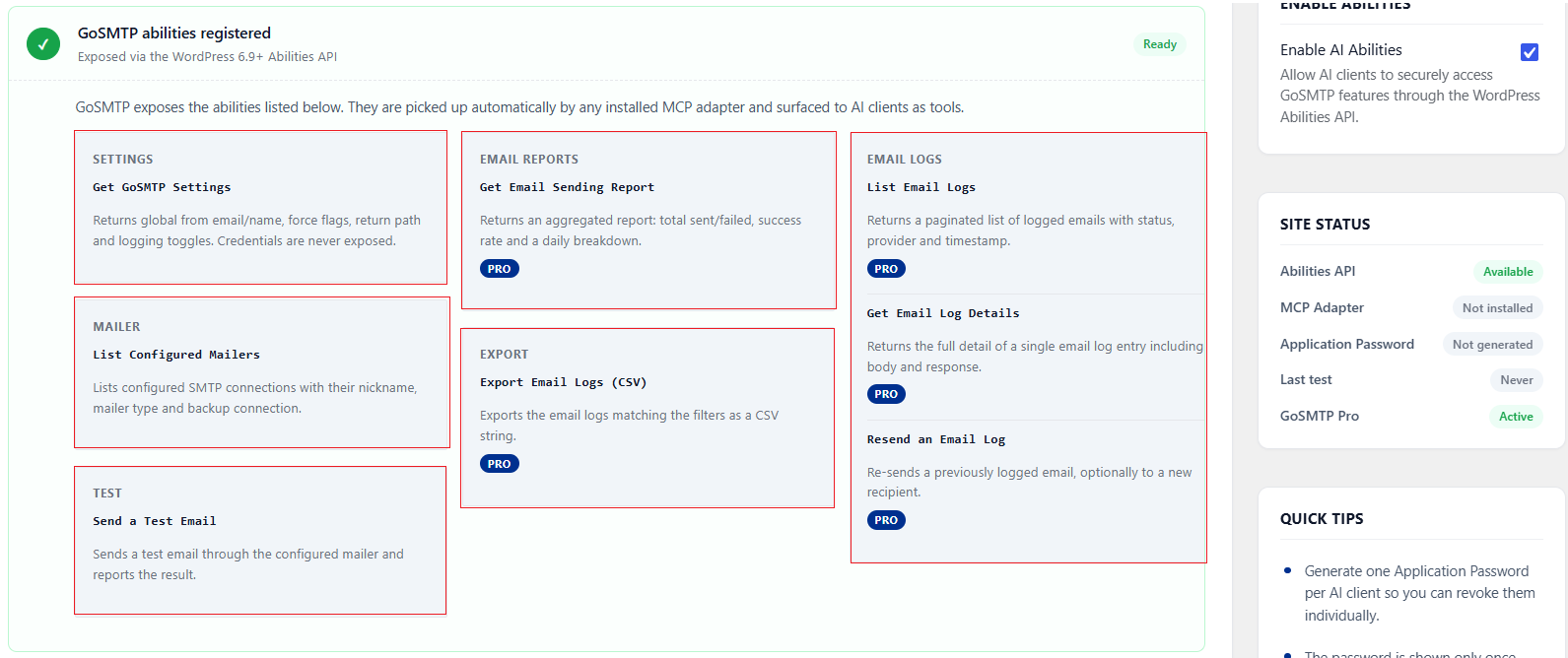1568x658 pixels.
Task: Click the MCP Adapter status row label
Action: coord(1322,308)
